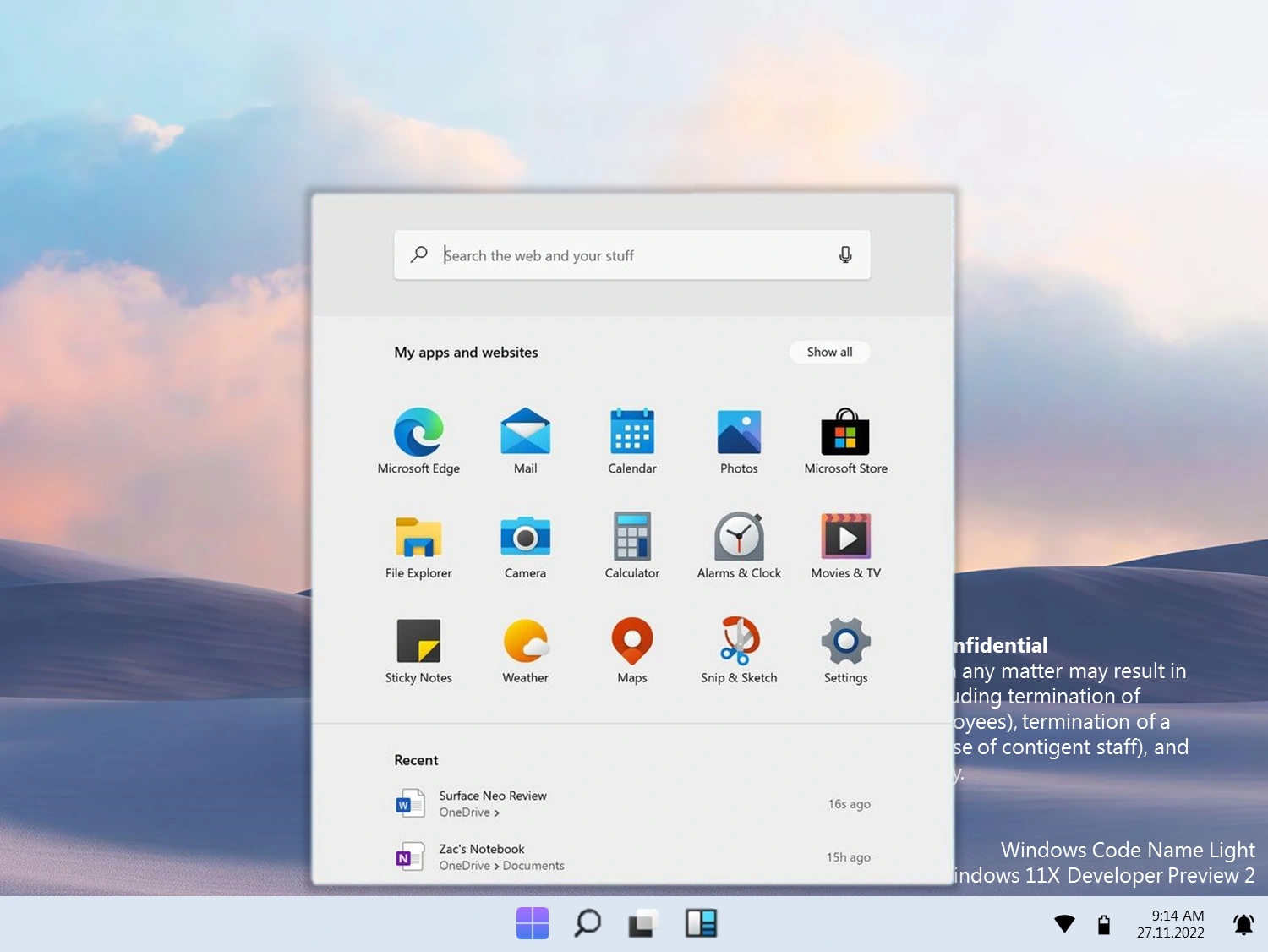Click the taskbar clock showing 9:14 AM
Viewport: 1268px width, 952px height.
[x=1178, y=916]
